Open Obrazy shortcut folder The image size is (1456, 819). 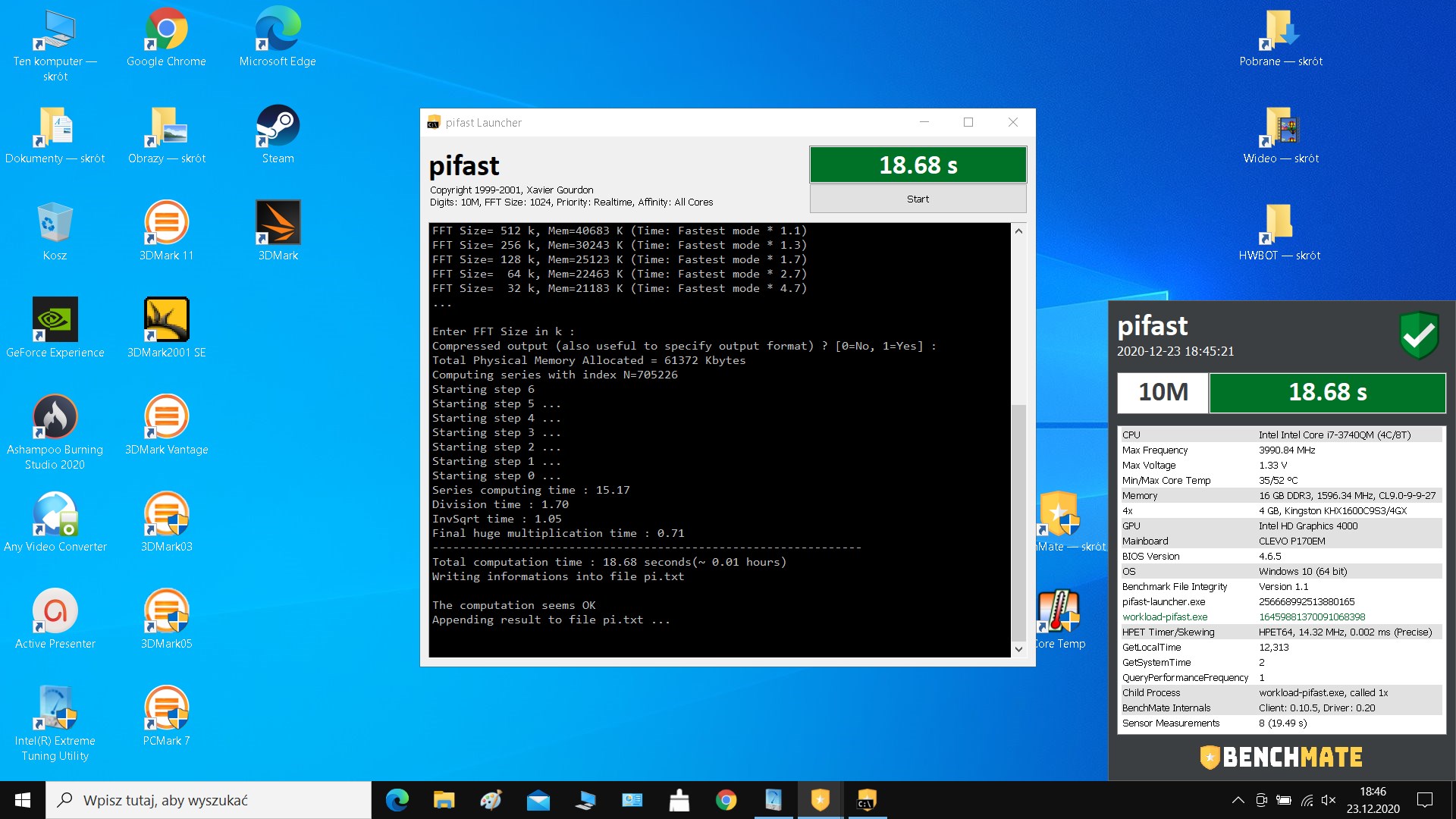(x=166, y=135)
